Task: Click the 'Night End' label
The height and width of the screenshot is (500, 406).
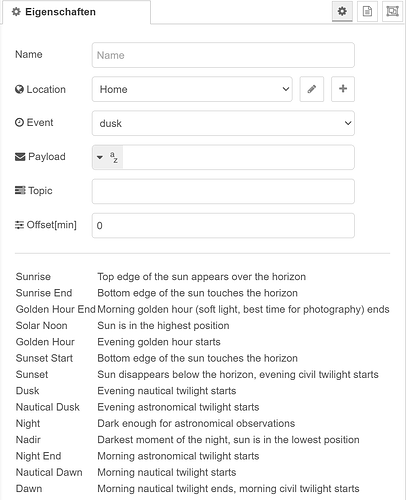Action: pos(39,456)
